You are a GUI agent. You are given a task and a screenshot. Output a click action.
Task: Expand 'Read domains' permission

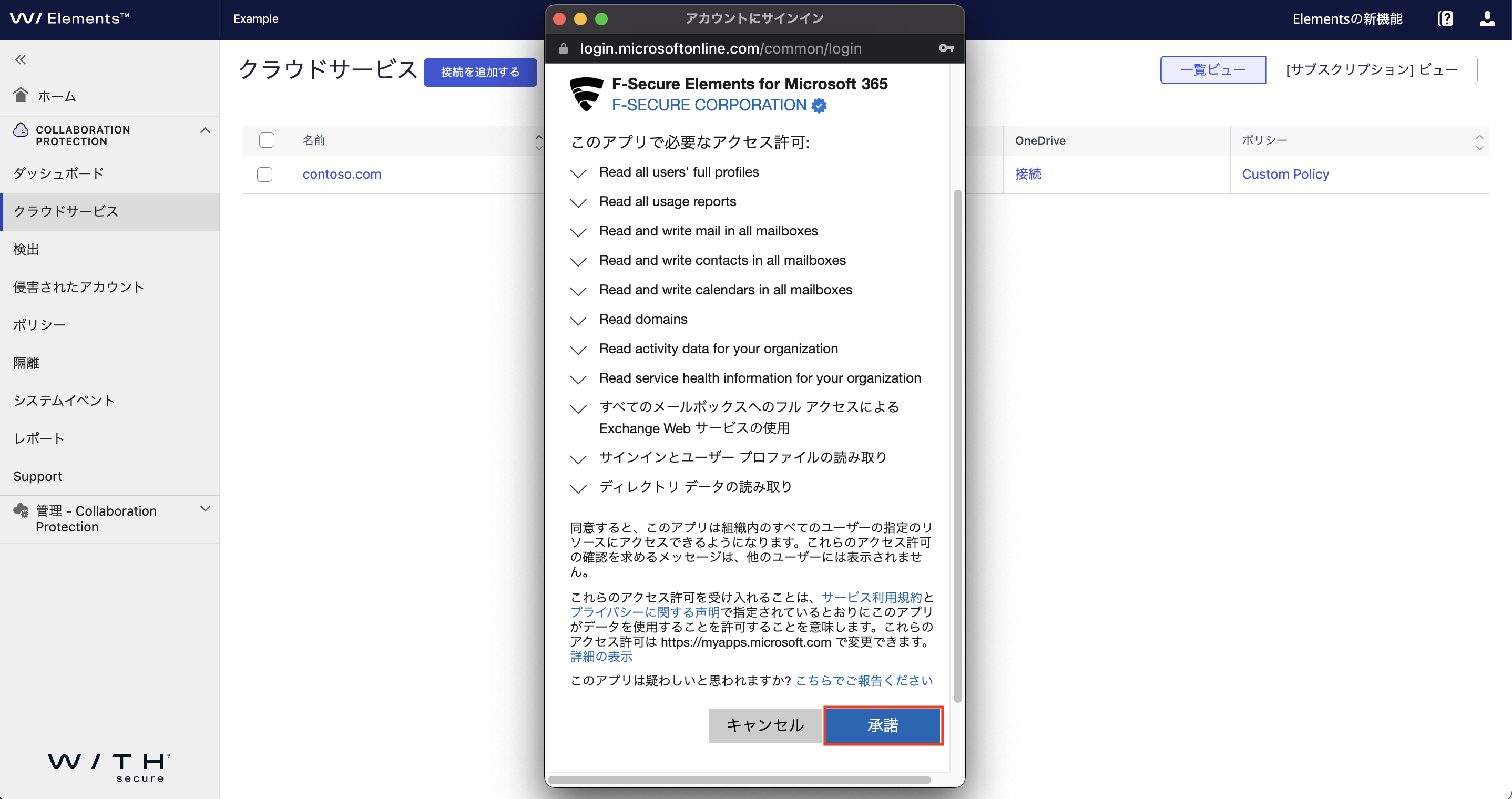[x=578, y=321]
